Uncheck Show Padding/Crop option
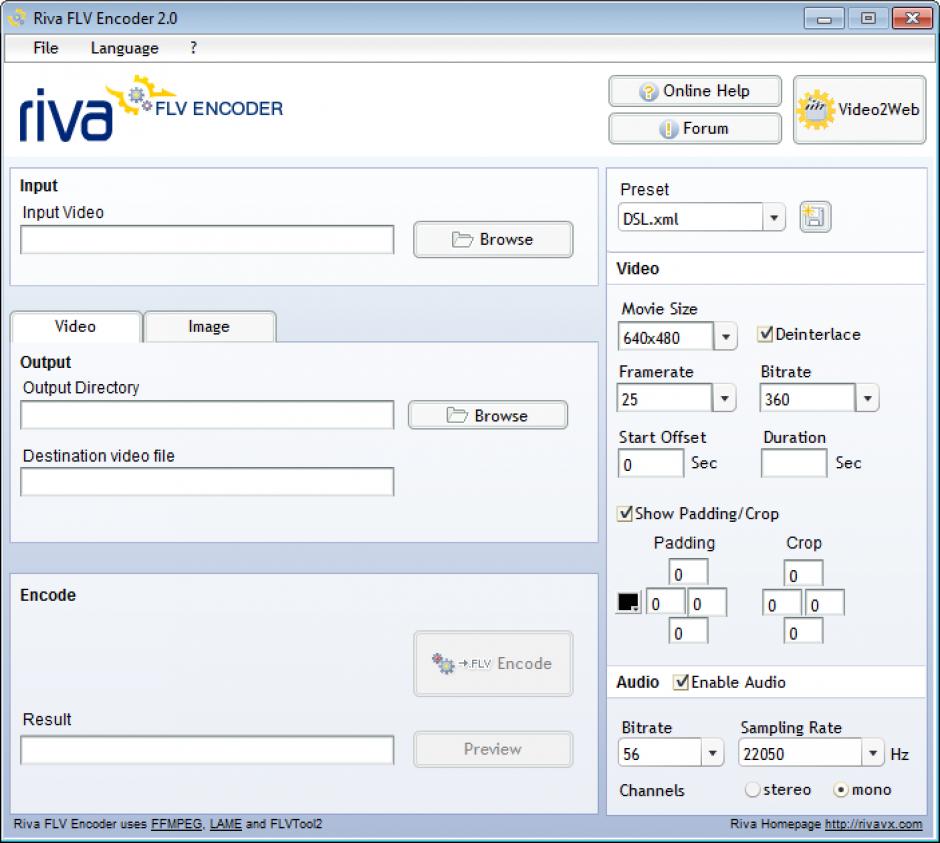Viewport: 940px width, 843px height. [626, 514]
